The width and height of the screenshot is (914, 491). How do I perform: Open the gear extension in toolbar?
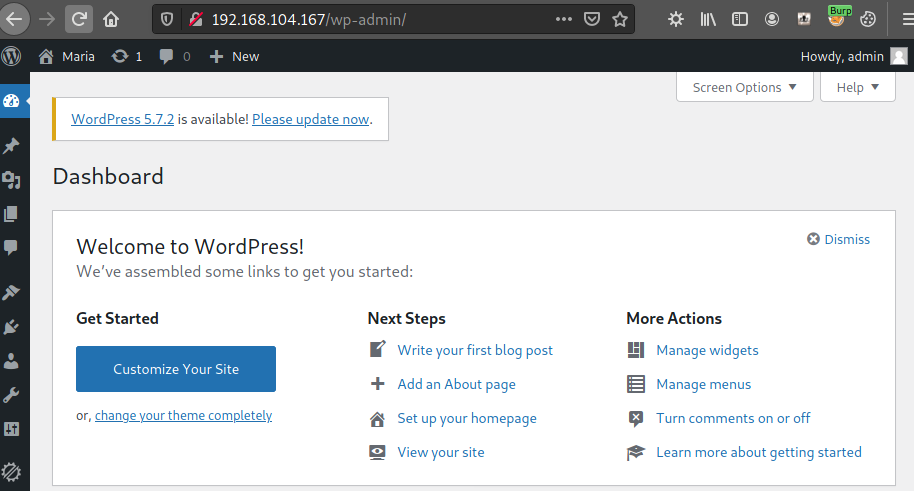click(x=676, y=19)
